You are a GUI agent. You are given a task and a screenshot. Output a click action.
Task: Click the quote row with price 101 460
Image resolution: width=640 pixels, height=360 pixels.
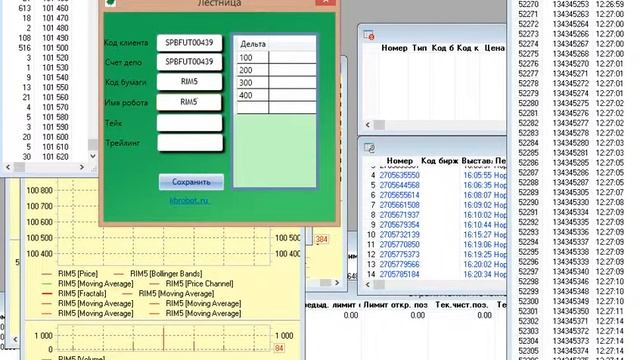click(x=45, y=8)
